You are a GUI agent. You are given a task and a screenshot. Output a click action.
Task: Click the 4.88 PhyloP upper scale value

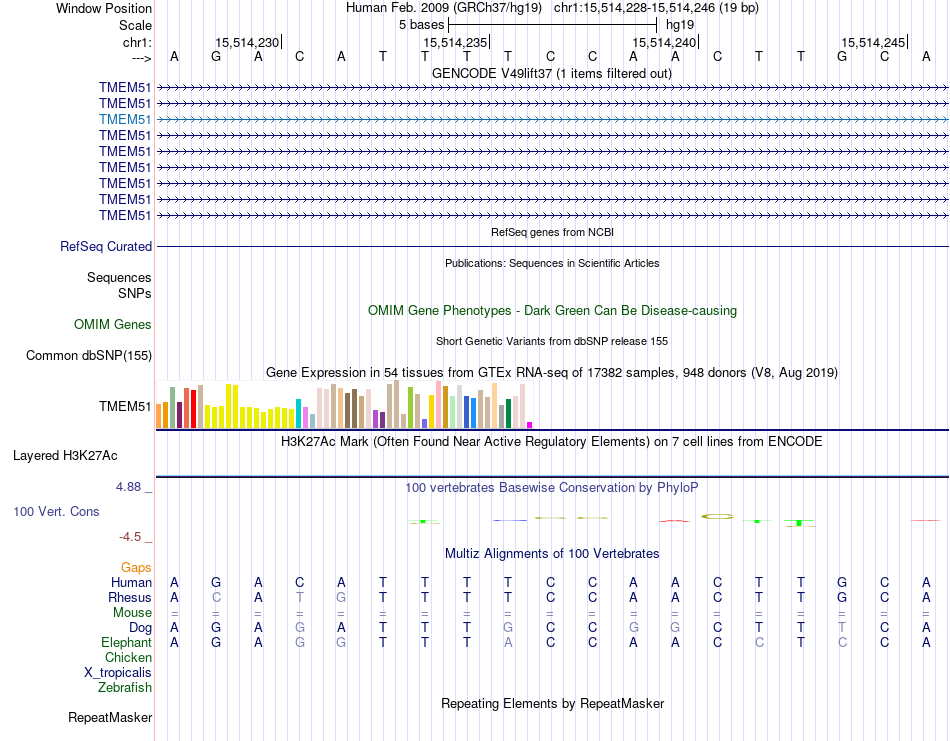[x=128, y=487]
